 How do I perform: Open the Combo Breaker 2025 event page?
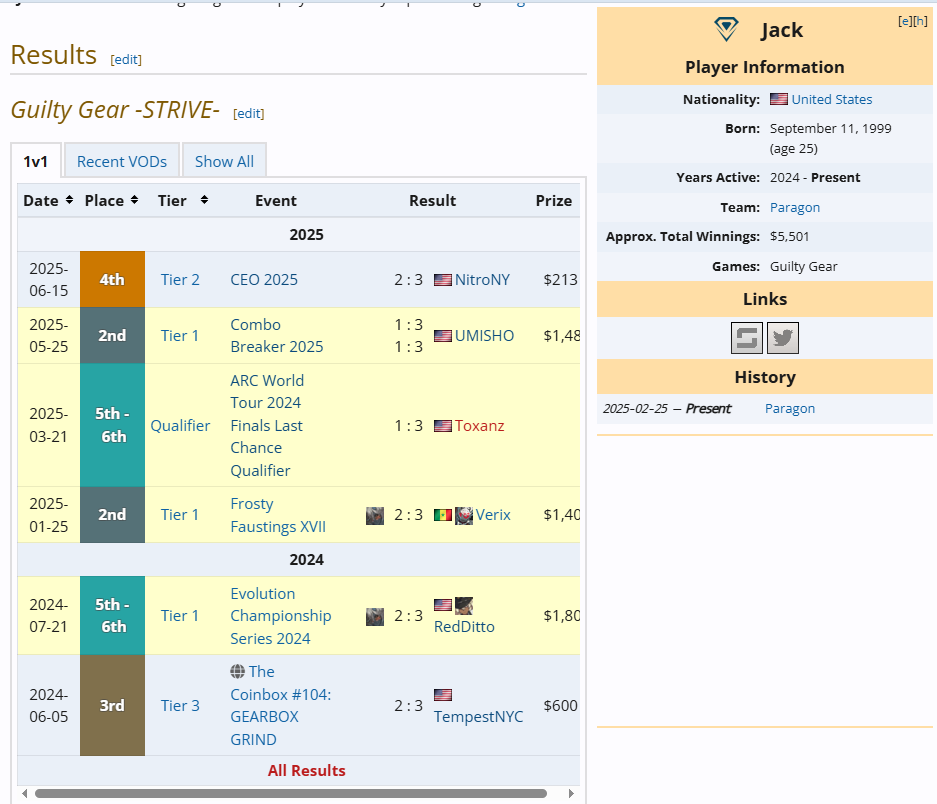[277, 335]
